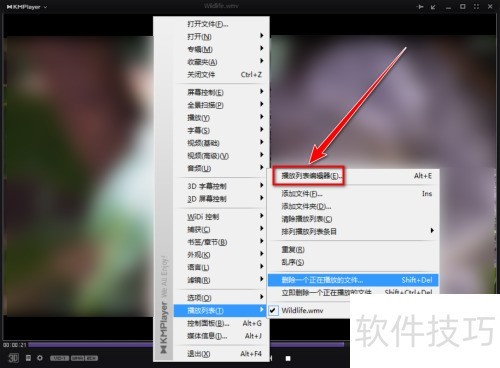The height and width of the screenshot is (368, 500).
Task: Click the 00:00:21 elapsed time display
Action: click(x=15, y=345)
